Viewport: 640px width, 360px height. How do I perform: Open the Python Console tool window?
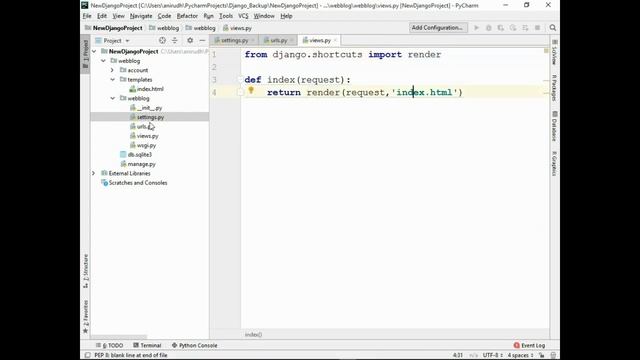194,345
